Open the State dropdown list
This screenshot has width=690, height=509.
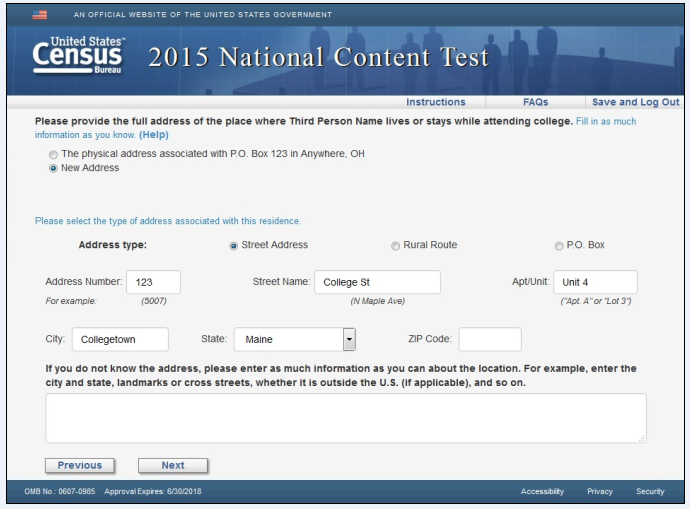(x=349, y=340)
